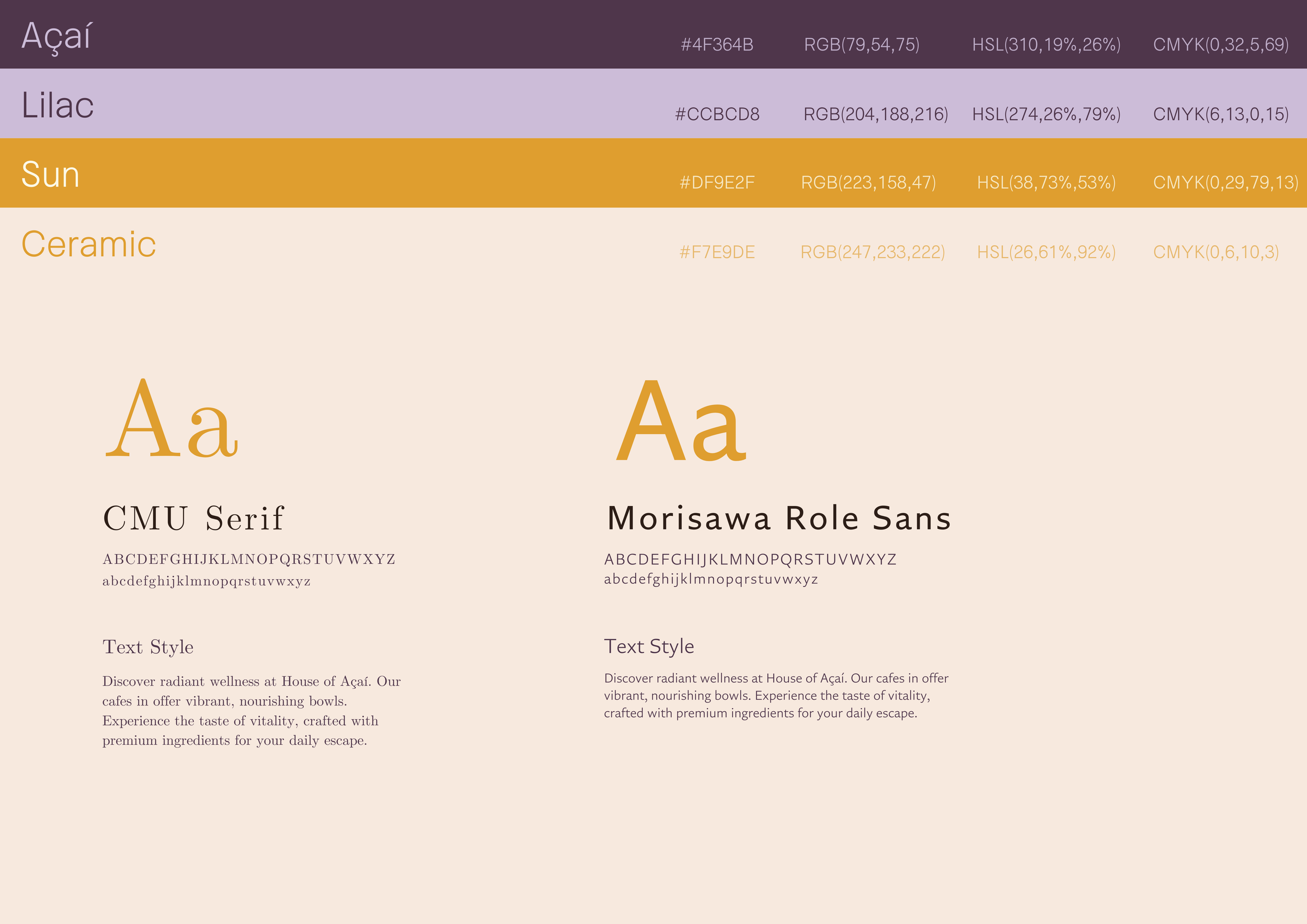Click the CMYK(0,29,79,13) value
The height and width of the screenshot is (924, 1307).
pyautogui.click(x=1225, y=182)
